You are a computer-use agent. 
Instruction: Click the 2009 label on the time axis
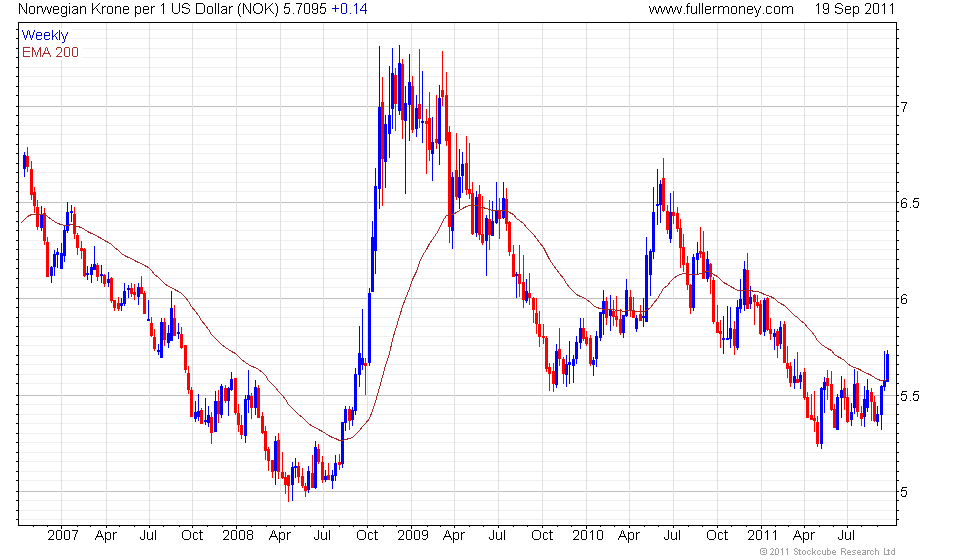coord(413,535)
